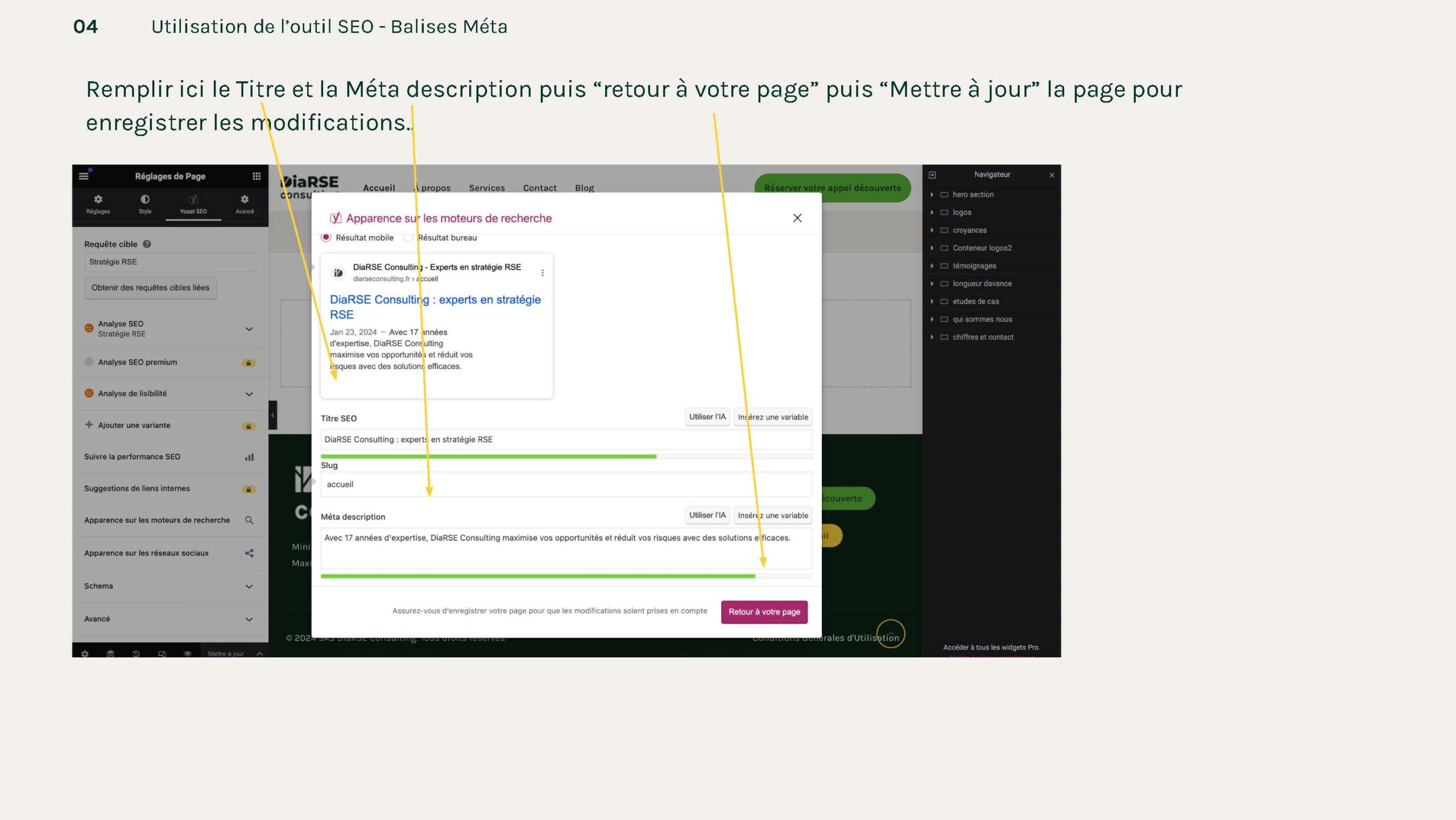This screenshot has width=1456, height=820.
Task: Close the Apparence sur les moteurs de recherche dialog
Action: [797, 218]
